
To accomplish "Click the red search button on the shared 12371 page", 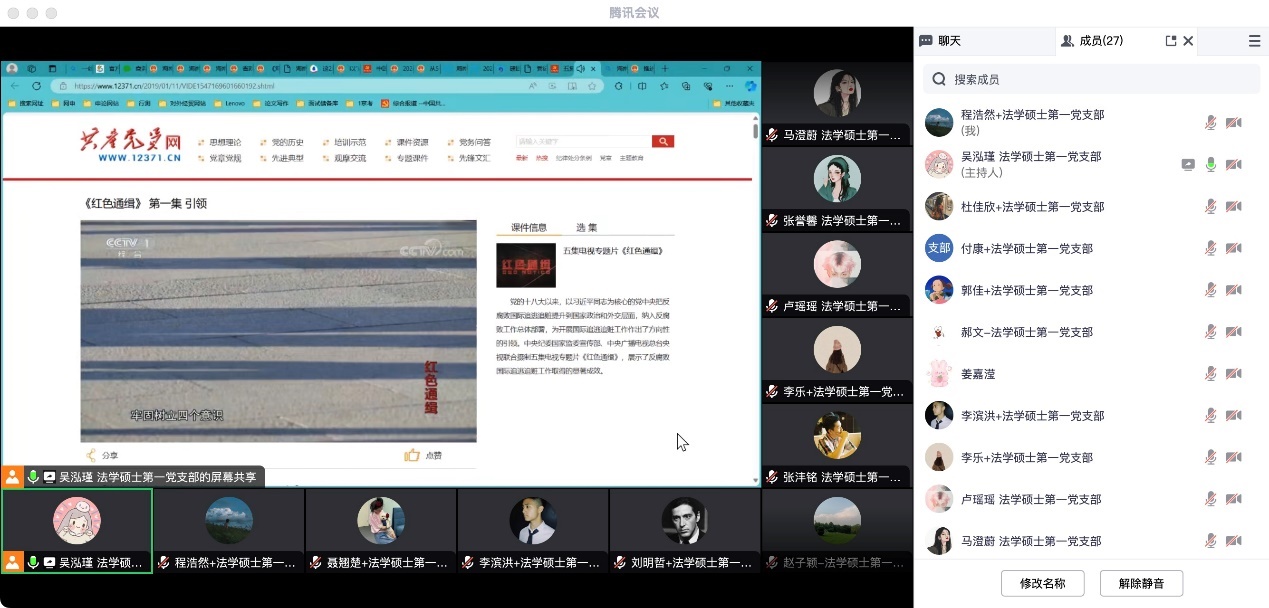I will pos(662,142).
